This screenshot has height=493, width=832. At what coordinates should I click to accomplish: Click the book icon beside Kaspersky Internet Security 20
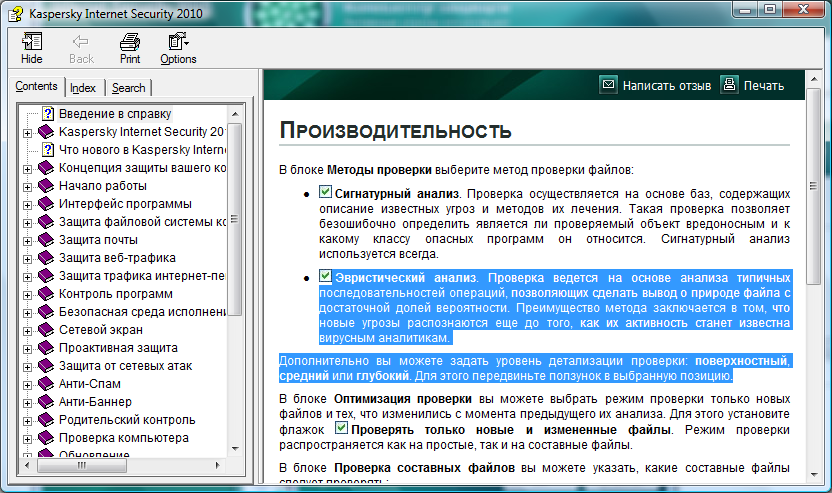coord(46,132)
